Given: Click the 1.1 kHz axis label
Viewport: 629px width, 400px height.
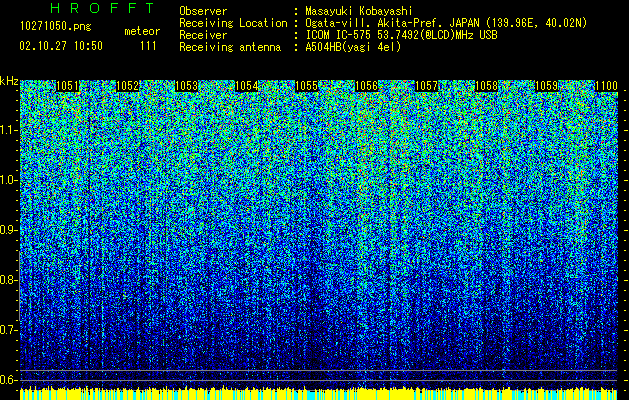Looking at the screenshot, I should (x=8, y=130).
